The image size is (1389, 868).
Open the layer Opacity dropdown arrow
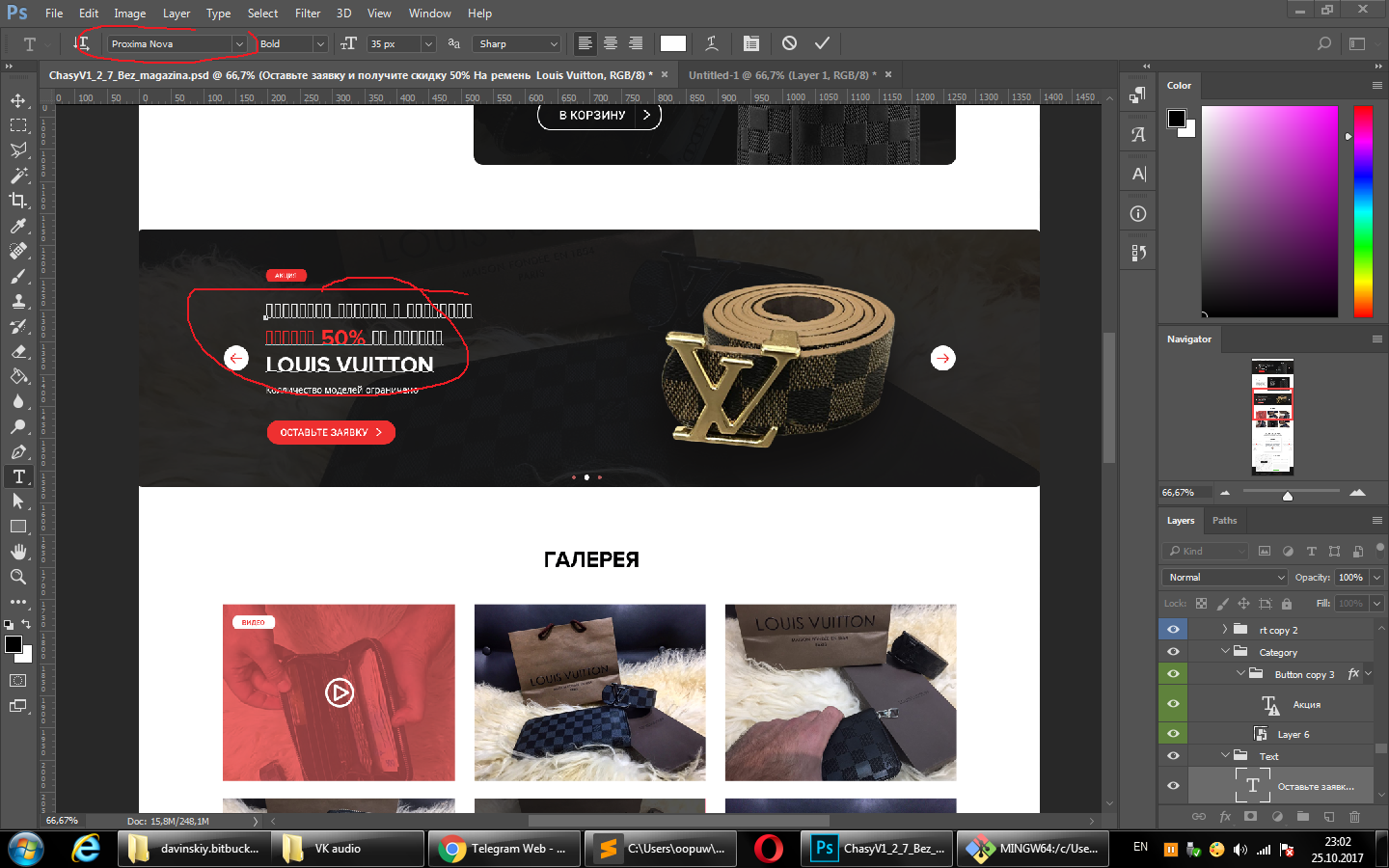[1376, 577]
